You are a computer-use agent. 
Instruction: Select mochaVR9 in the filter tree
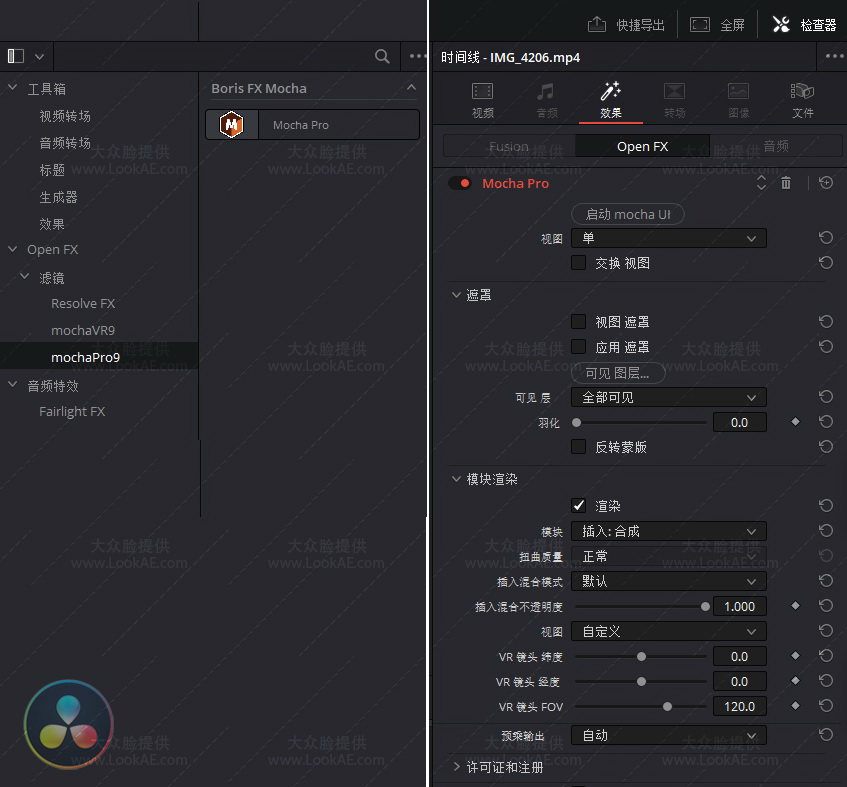85,330
